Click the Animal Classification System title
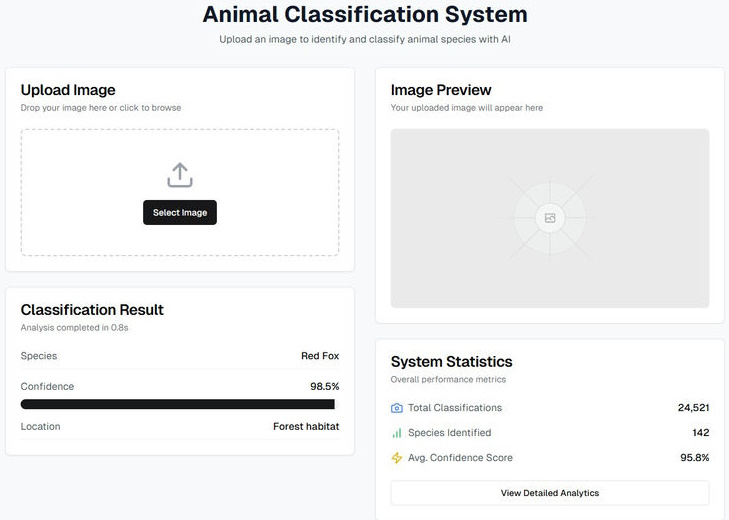 pos(365,15)
